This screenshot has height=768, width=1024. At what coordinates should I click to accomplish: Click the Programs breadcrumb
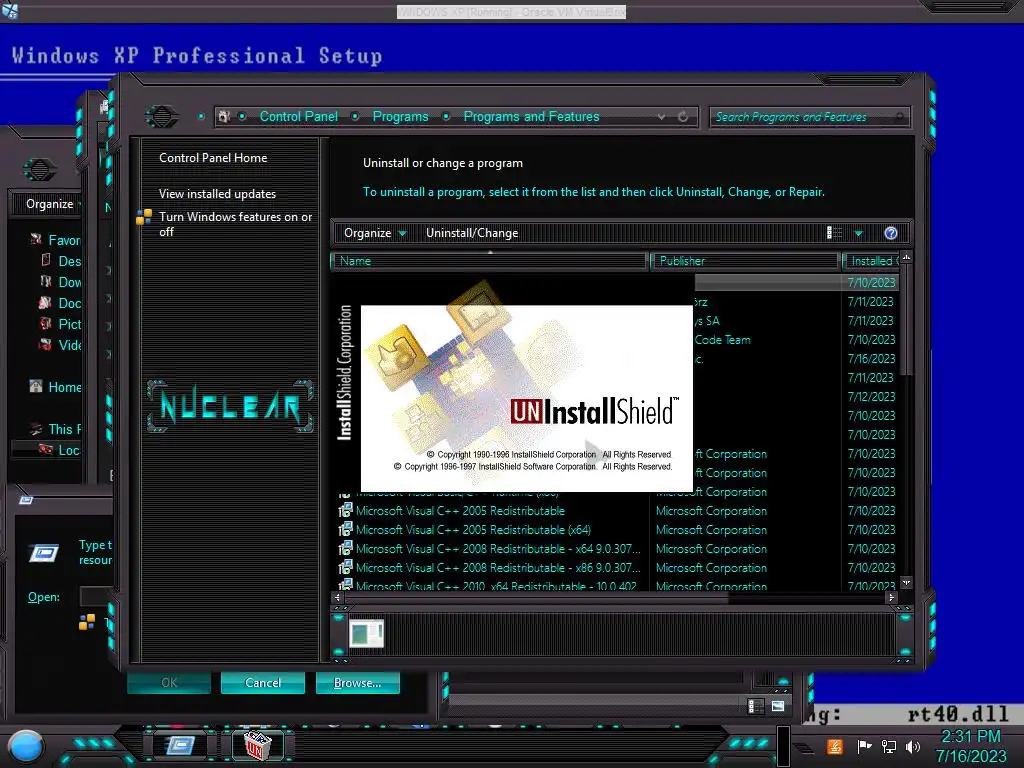pos(400,117)
